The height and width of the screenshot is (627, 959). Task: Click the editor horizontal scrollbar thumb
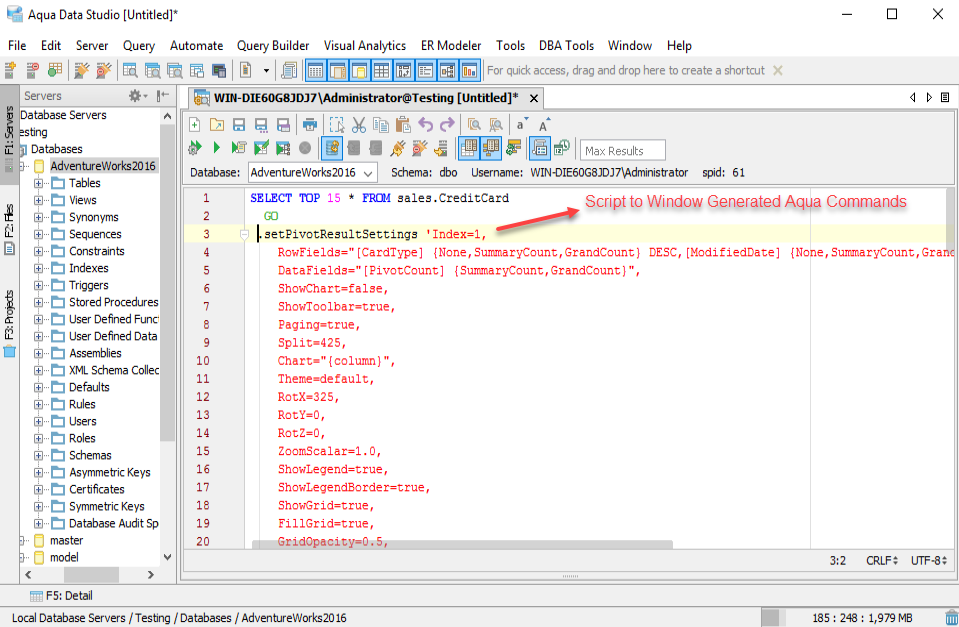pyautogui.click(x=462, y=544)
